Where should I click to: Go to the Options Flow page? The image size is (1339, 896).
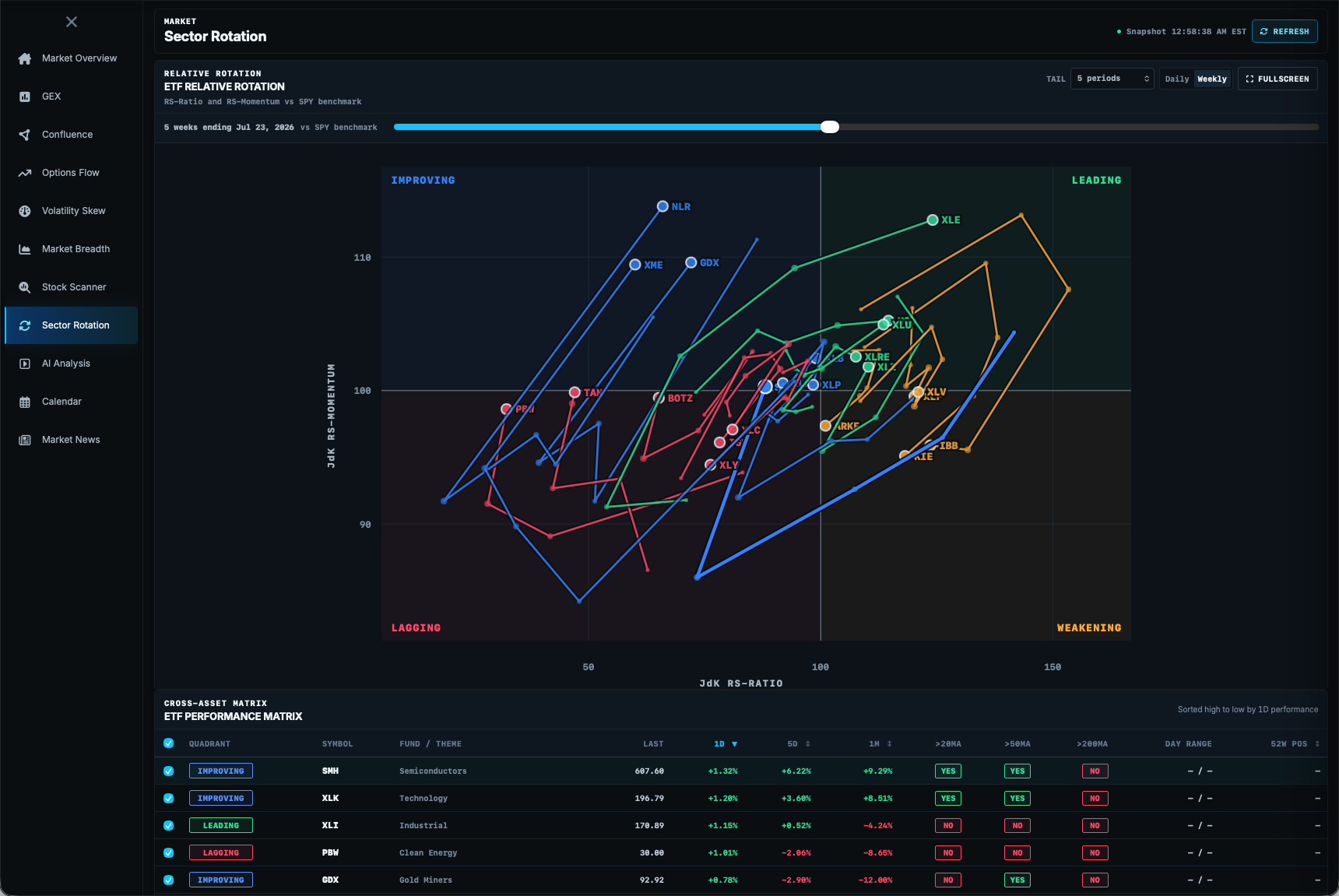[72, 173]
